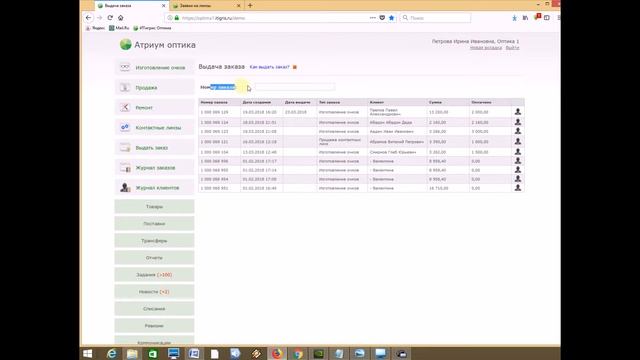
Task: Click the bookmark star in address bar
Action: pyautogui.click(x=391, y=18)
